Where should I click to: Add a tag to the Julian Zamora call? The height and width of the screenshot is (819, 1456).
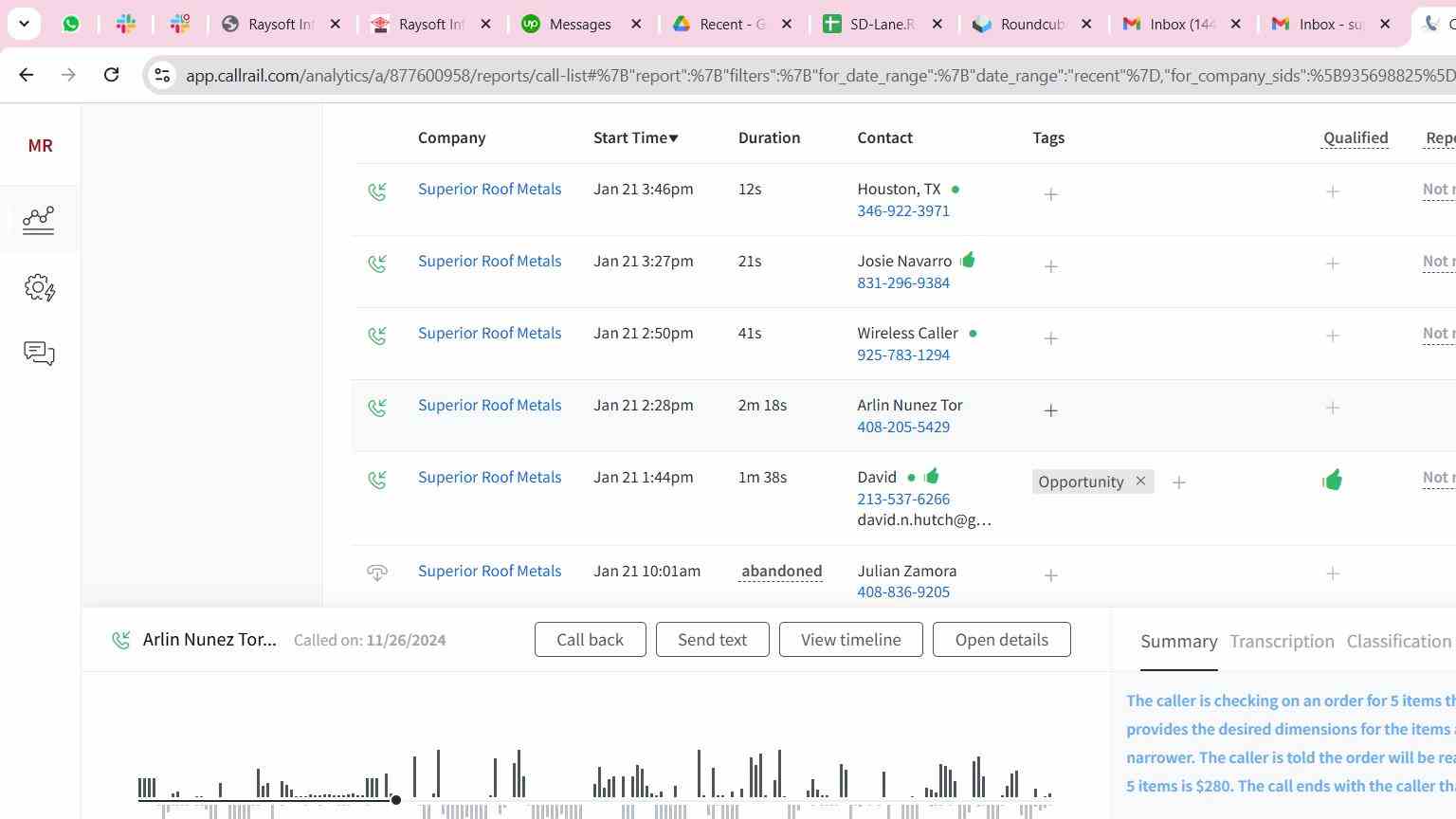click(x=1050, y=575)
